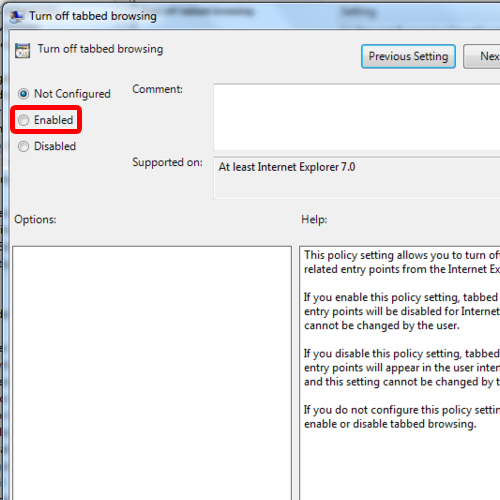The image size is (500, 500).
Task: Advance to the Next Setting
Action: click(x=482, y=56)
